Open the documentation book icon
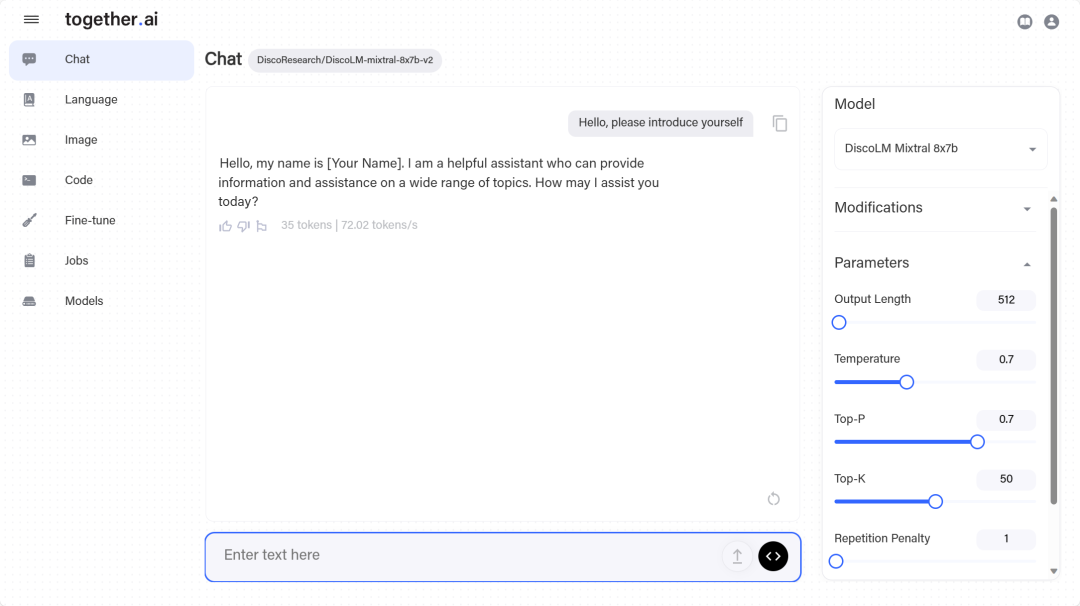 pyautogui.click(x=1025, y=22)
